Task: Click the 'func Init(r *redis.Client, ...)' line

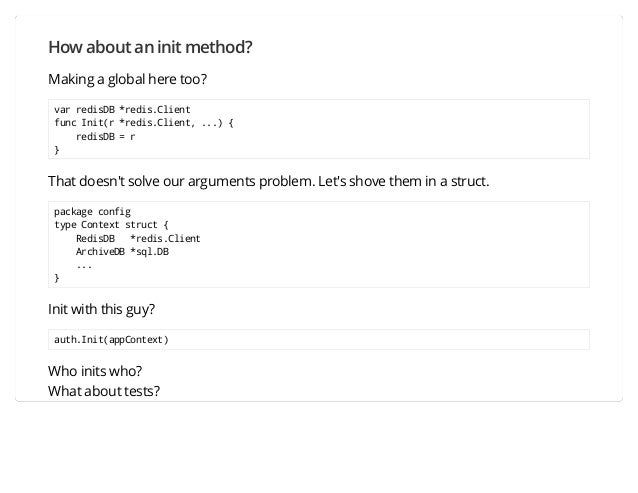Action: click(144, 123)
